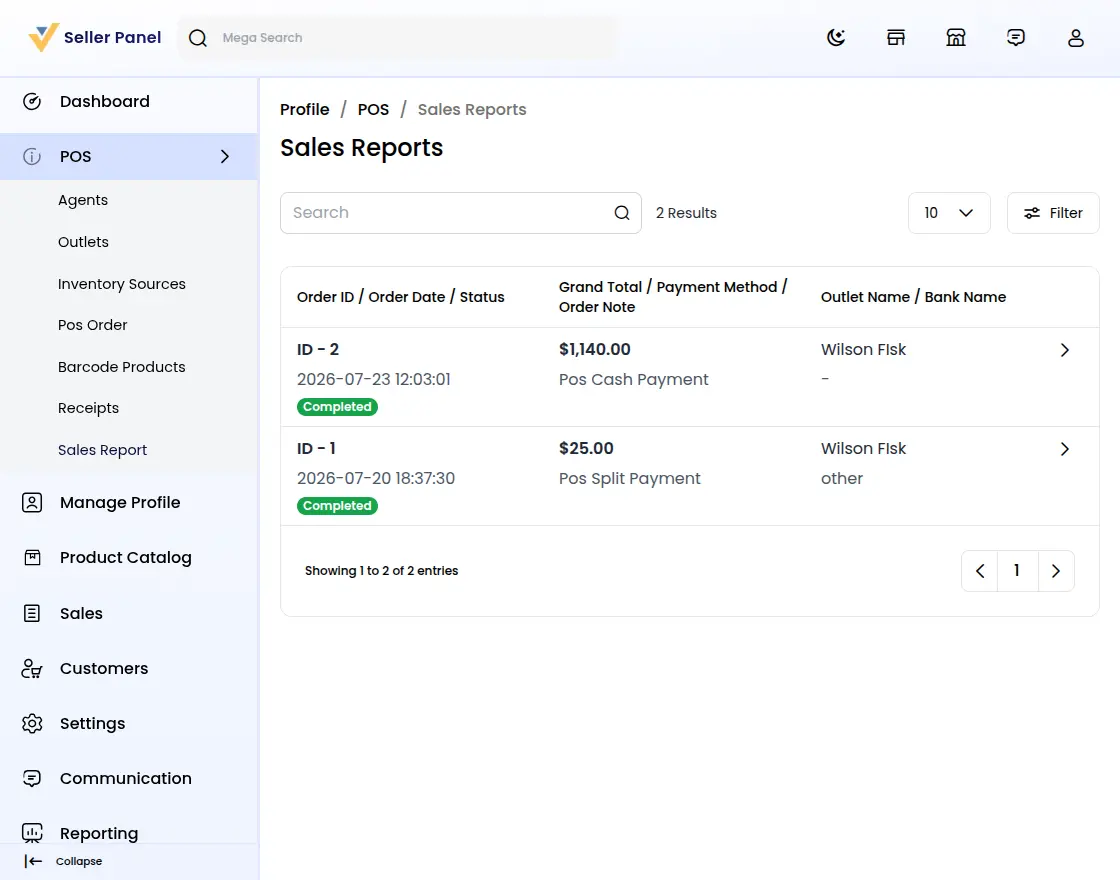Go to next page arrow

pos(1056,571)
